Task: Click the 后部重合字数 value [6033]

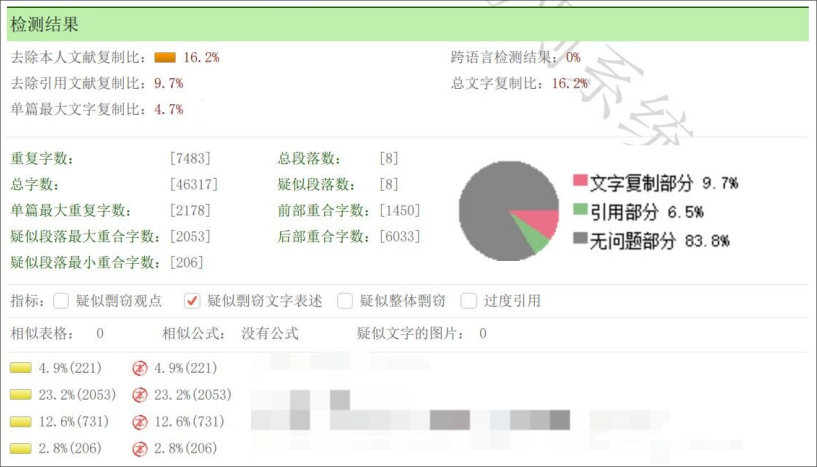Action: click(400, 237)
